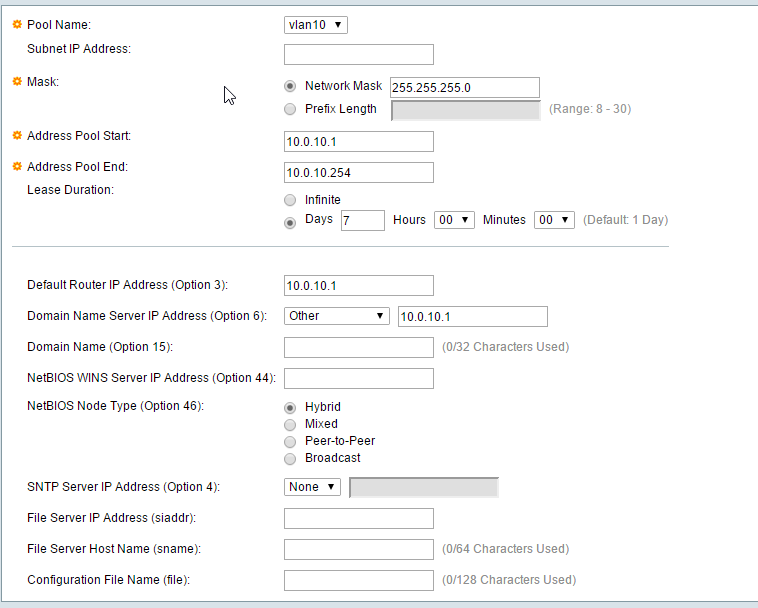
Task: Open the Domain Name Server type dropdown
Action: click(336, 316)
